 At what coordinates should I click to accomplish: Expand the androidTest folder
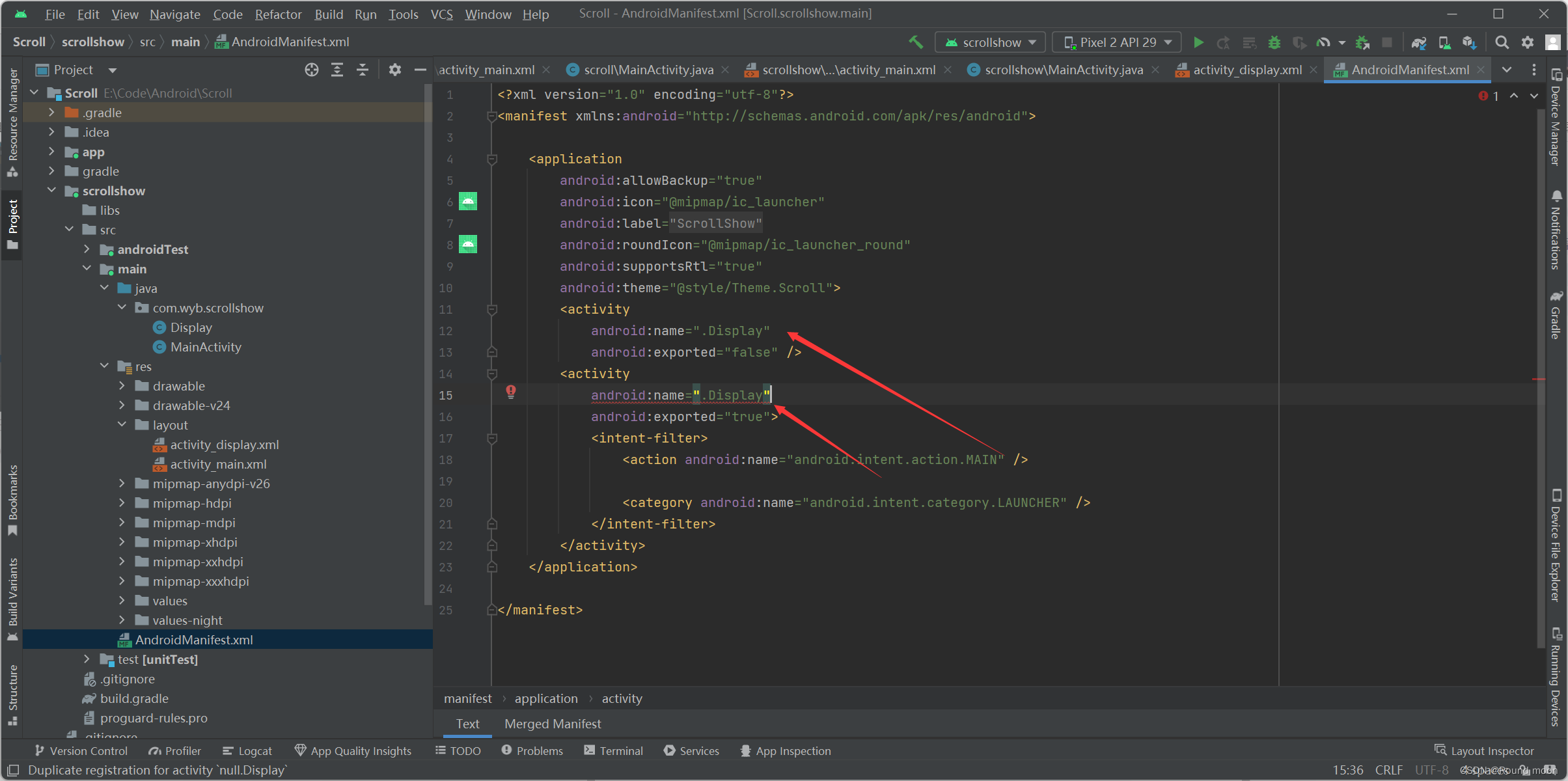click(87, 249)
